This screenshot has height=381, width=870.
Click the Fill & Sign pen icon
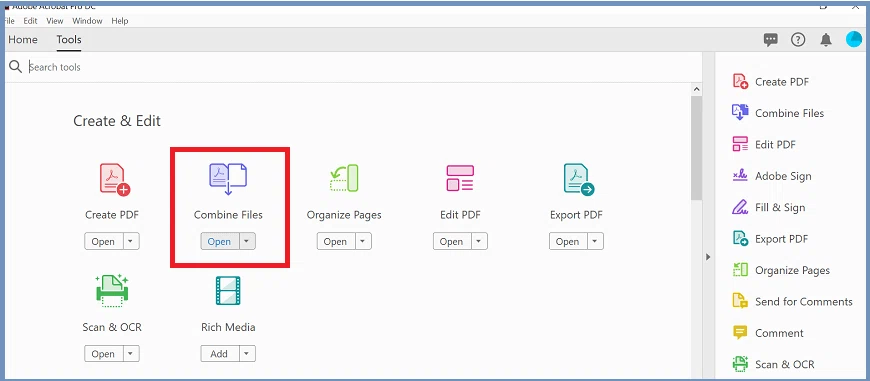click(740, 207)
